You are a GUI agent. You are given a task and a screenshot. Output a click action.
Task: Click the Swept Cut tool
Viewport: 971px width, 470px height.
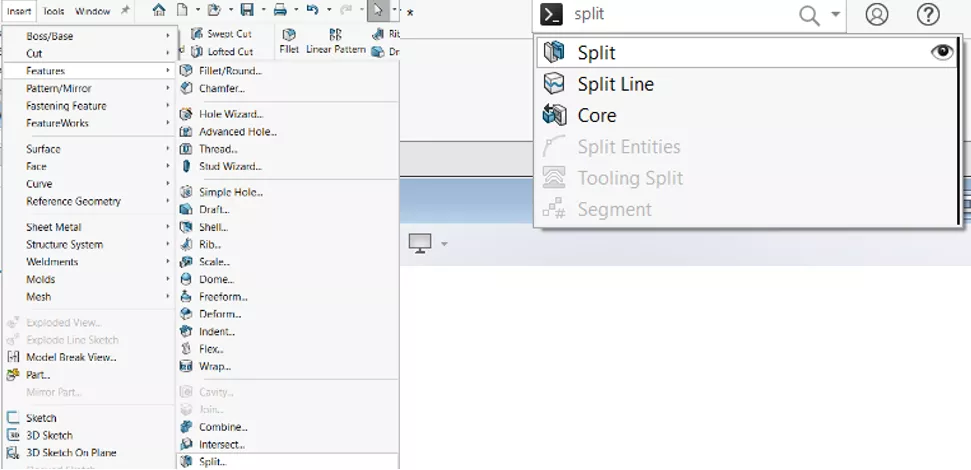(222, 33)
